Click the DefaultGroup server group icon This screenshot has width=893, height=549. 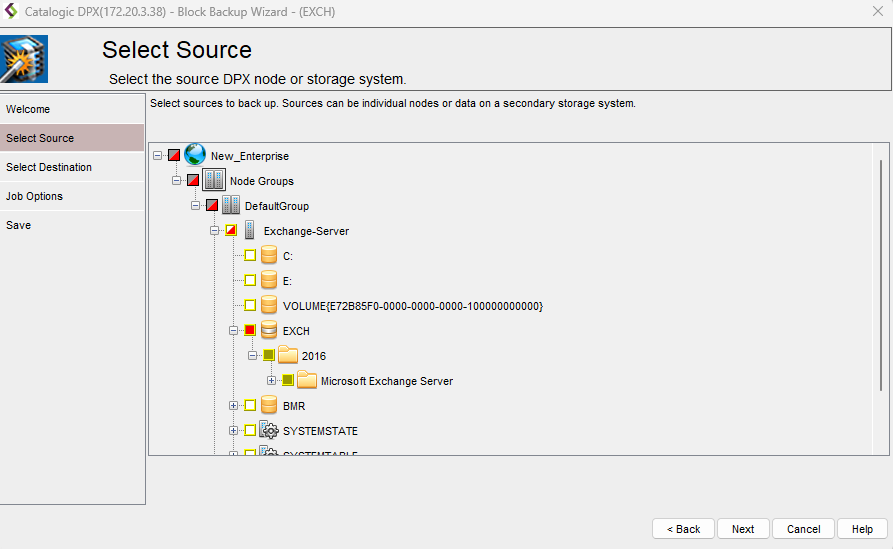tap(231, 206)
